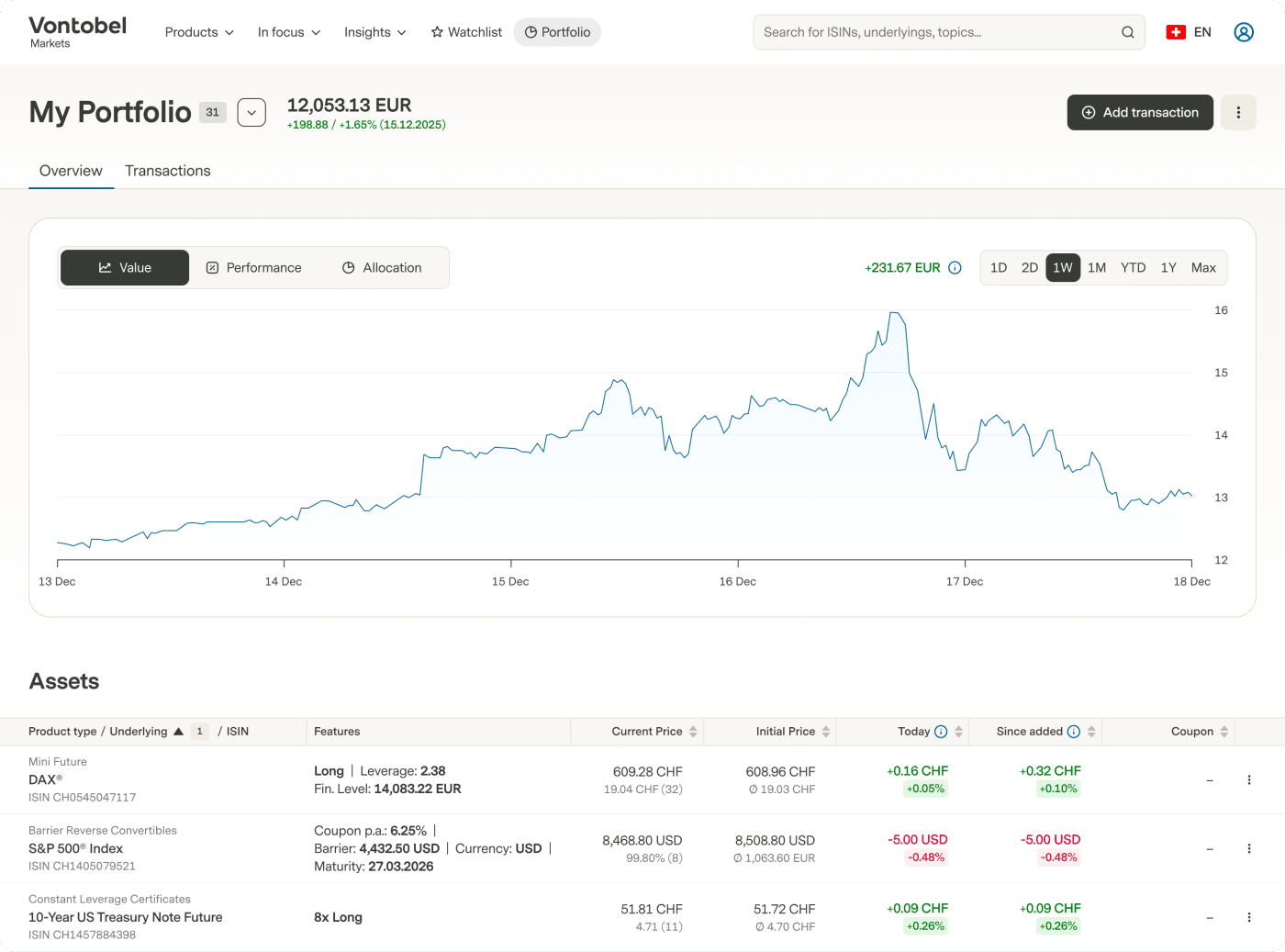
Task: Expand the Products menu
Action: click(199, 32)
